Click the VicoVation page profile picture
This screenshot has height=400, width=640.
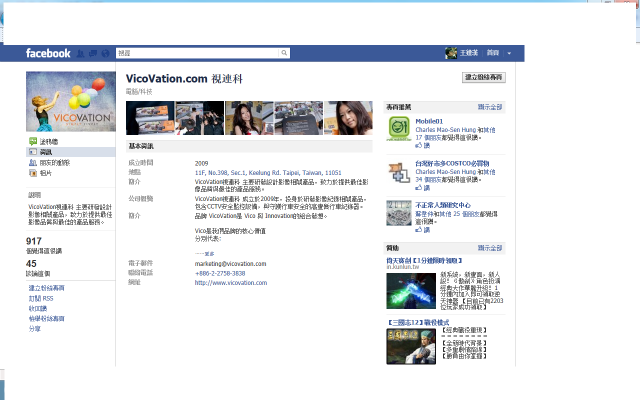click(x=71, y=101)
